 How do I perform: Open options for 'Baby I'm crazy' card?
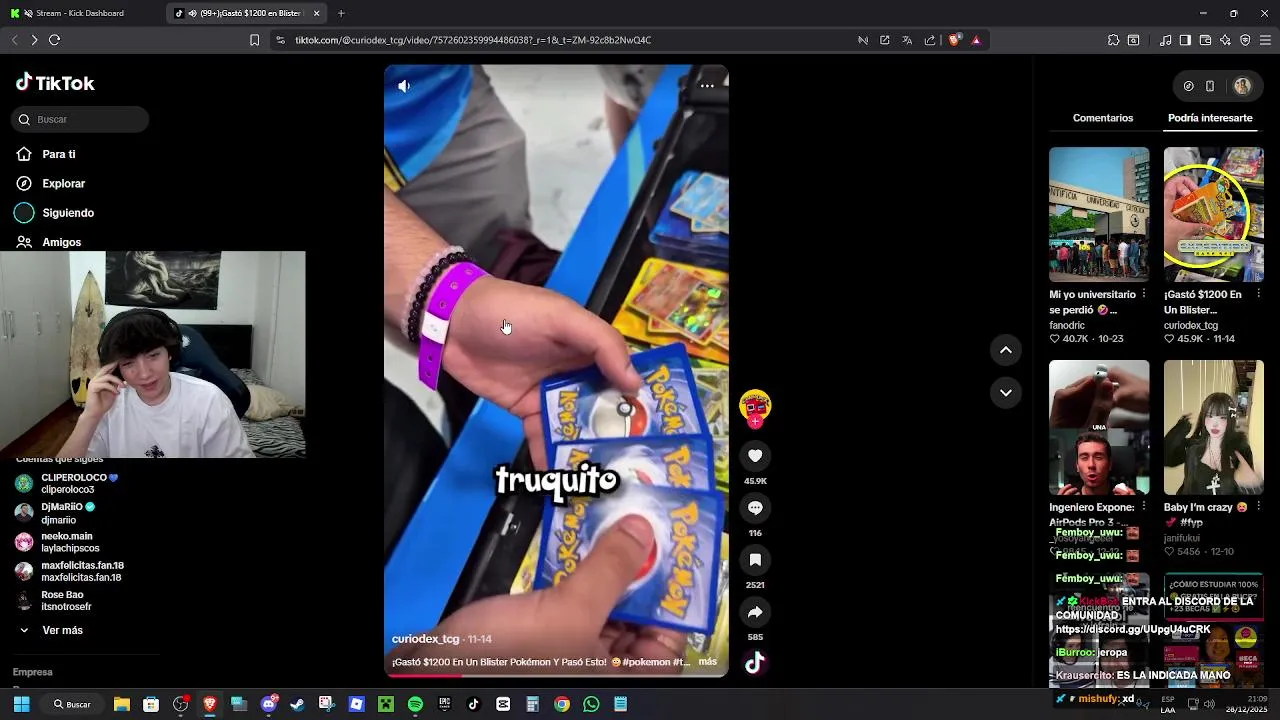(x=1258, y=507)
